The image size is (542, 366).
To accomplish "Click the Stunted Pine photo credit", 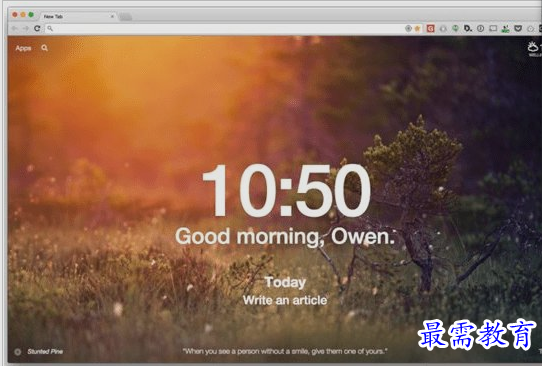I will point(45,351).
